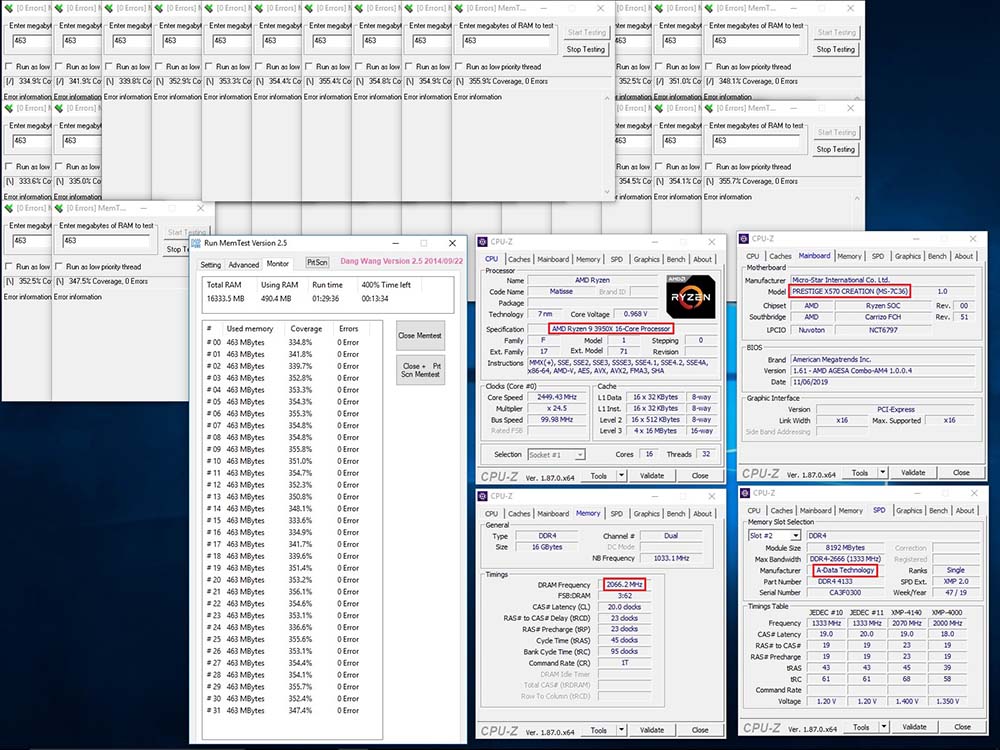
Task: Click the CPU-Z icon in the CPU tab window title bar
Action: click(x=484, y=242)
